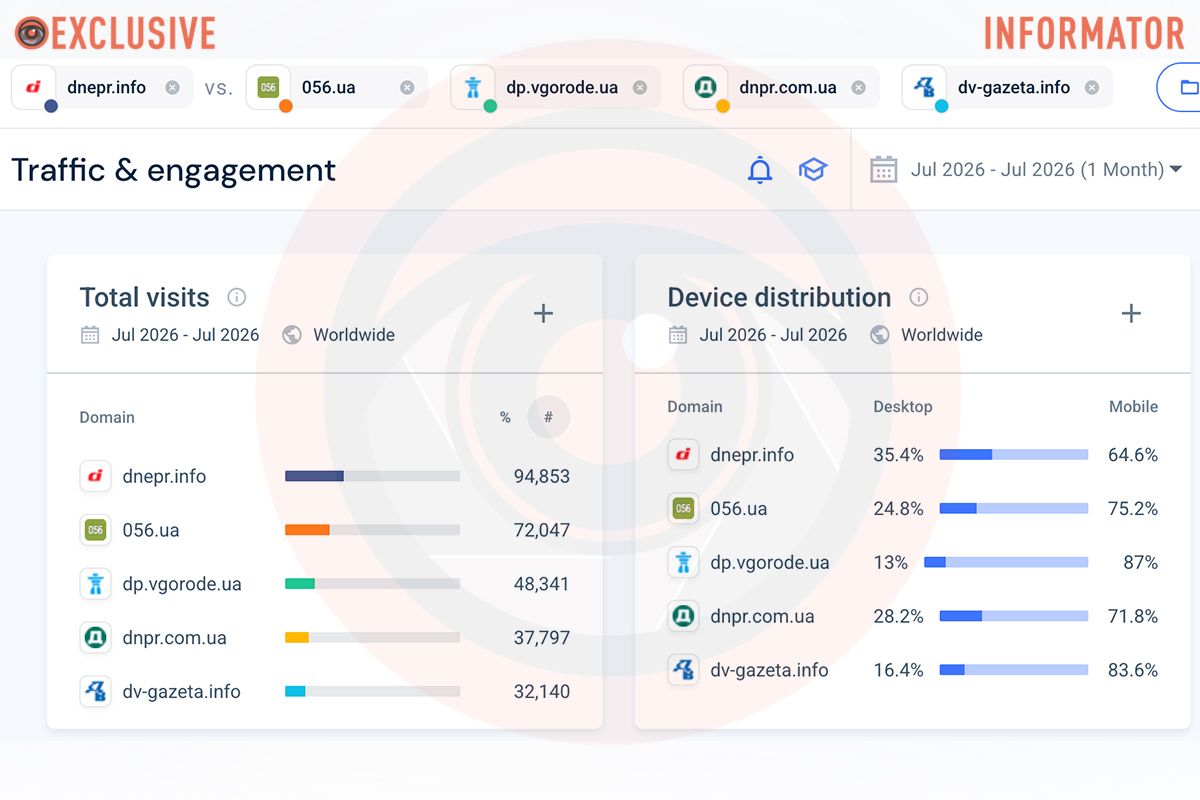Viewport: 1200px width, 800px height.
Task: Click dp.vgorode.ua green visits bar
Action: tap(300, 584)
